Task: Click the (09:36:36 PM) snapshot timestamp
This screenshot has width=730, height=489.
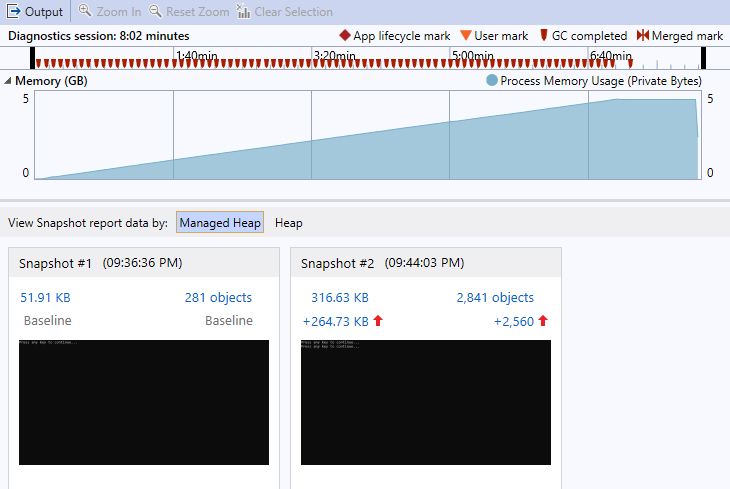Action: click(142, 263)
